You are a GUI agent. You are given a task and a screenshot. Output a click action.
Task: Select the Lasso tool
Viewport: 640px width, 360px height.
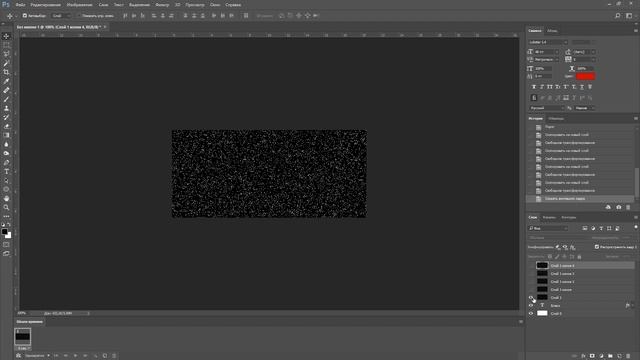(x=6, y=54)
